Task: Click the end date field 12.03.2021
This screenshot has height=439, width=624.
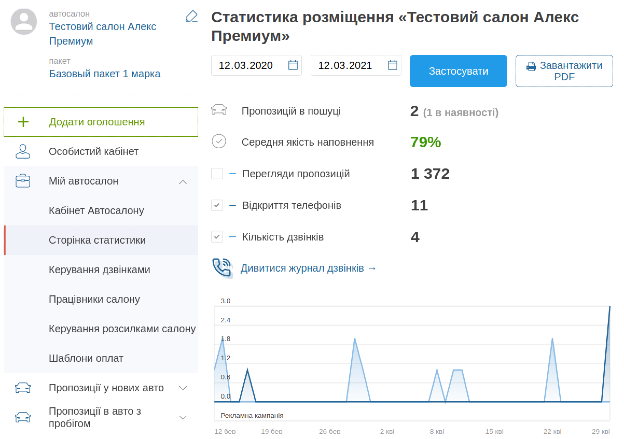Action: 356,65
